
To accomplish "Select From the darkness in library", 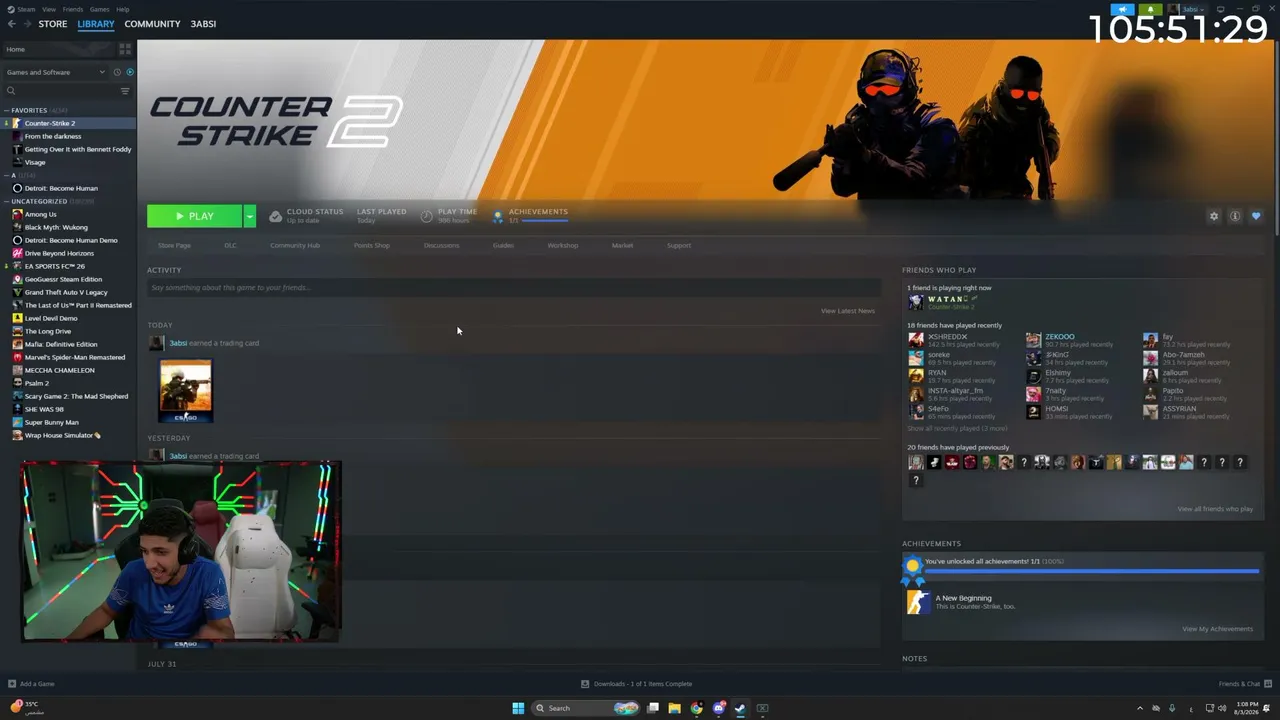I will (x=53, y=136).
